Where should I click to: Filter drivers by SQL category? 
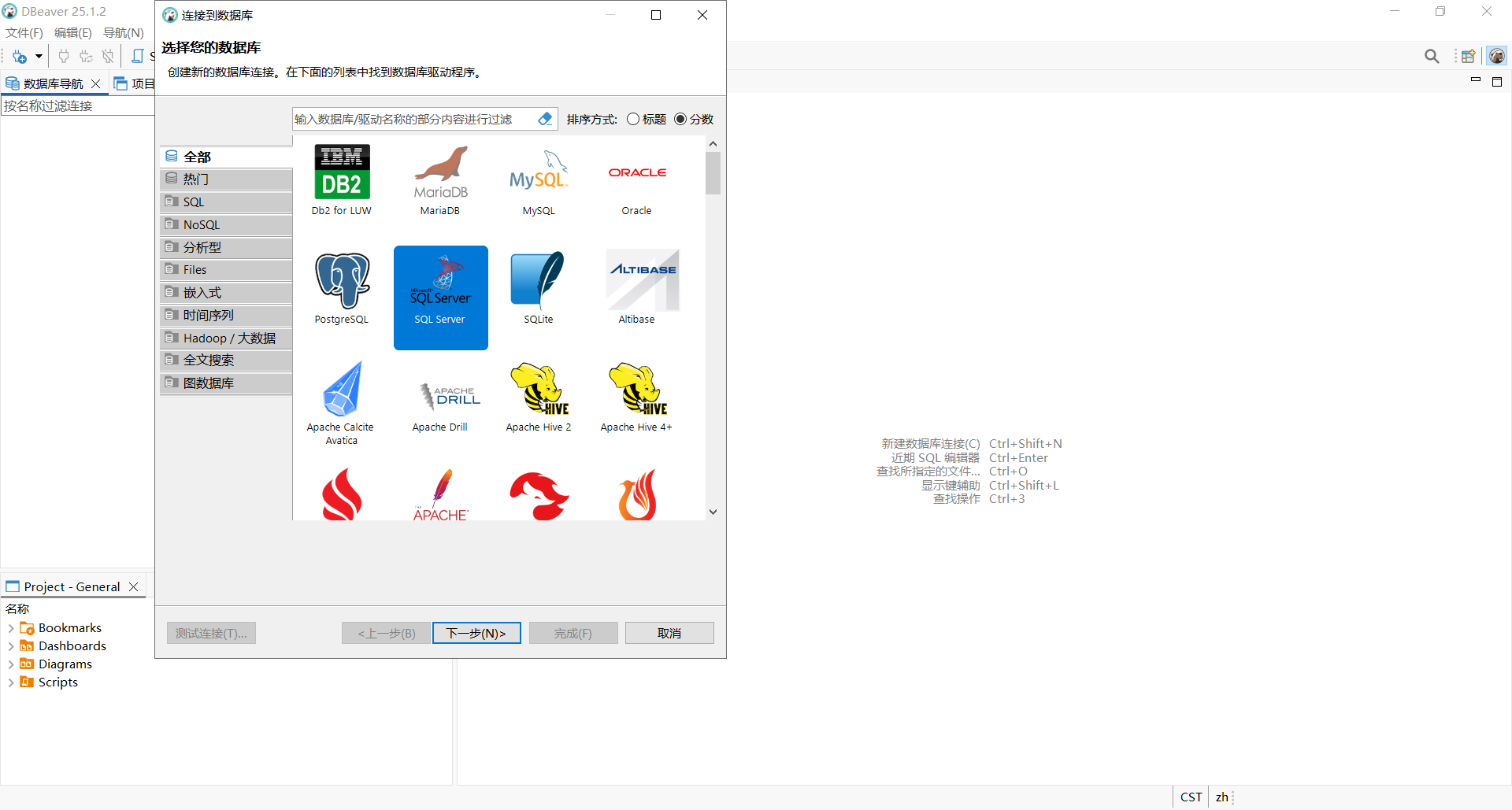point(226,202)
